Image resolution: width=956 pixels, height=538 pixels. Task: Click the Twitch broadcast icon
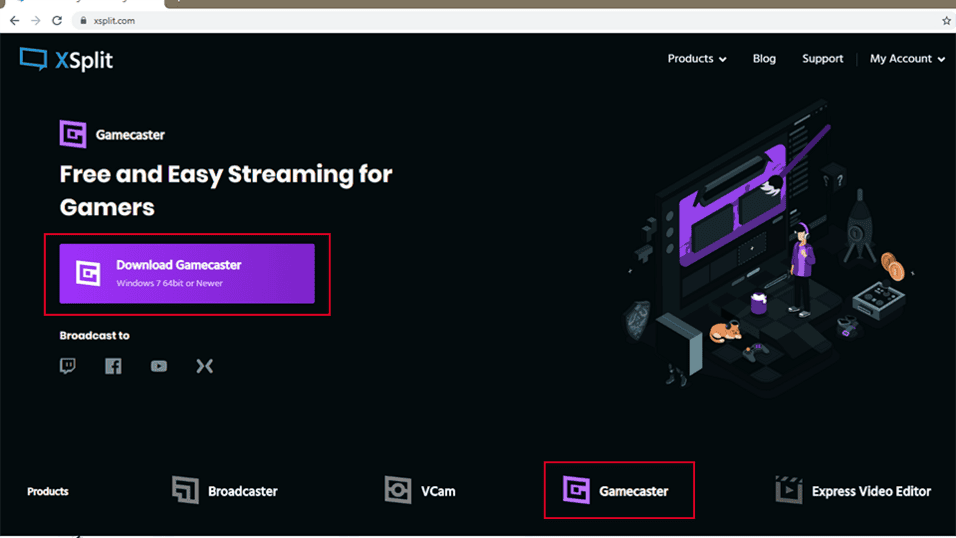pos(68,366)
